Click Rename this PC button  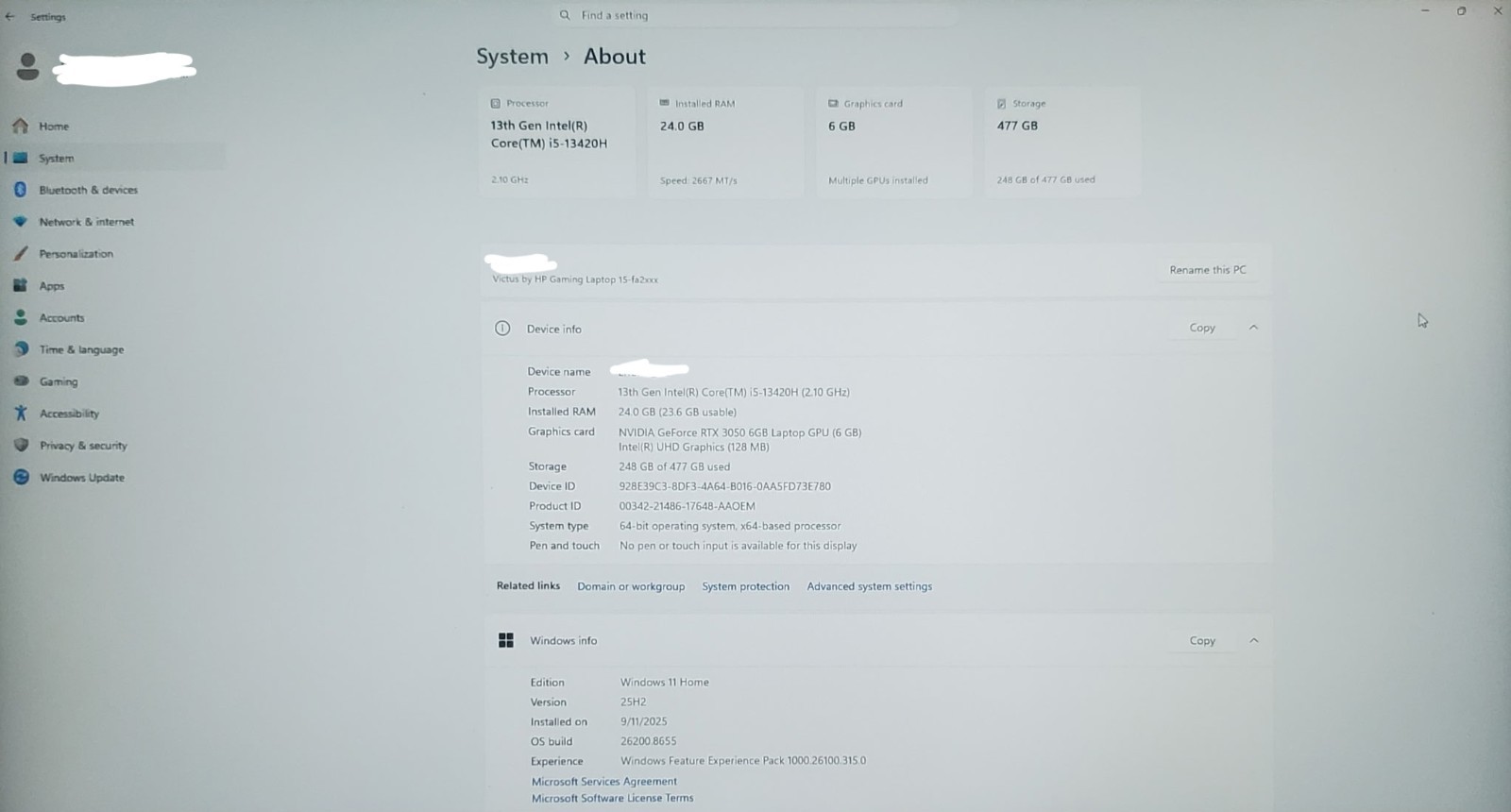pyautogui.click(x=1208, y=270)
